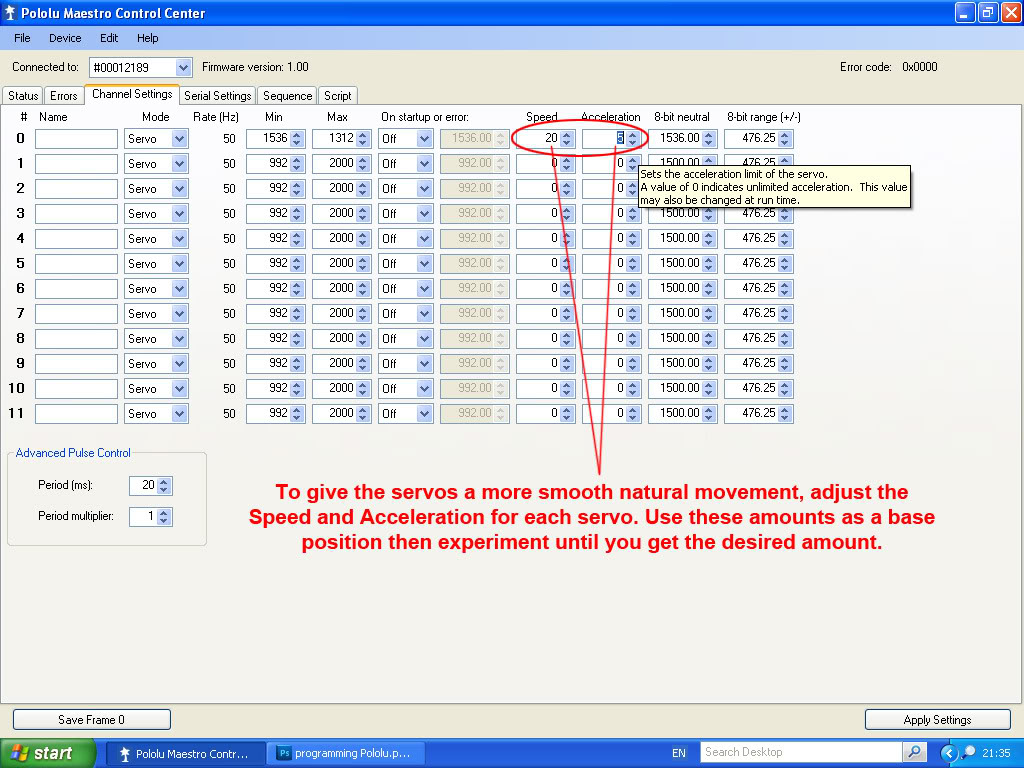1024x768 pixels.
Task: Click the Pololu icon in the title bar
Action: [10, 13]
